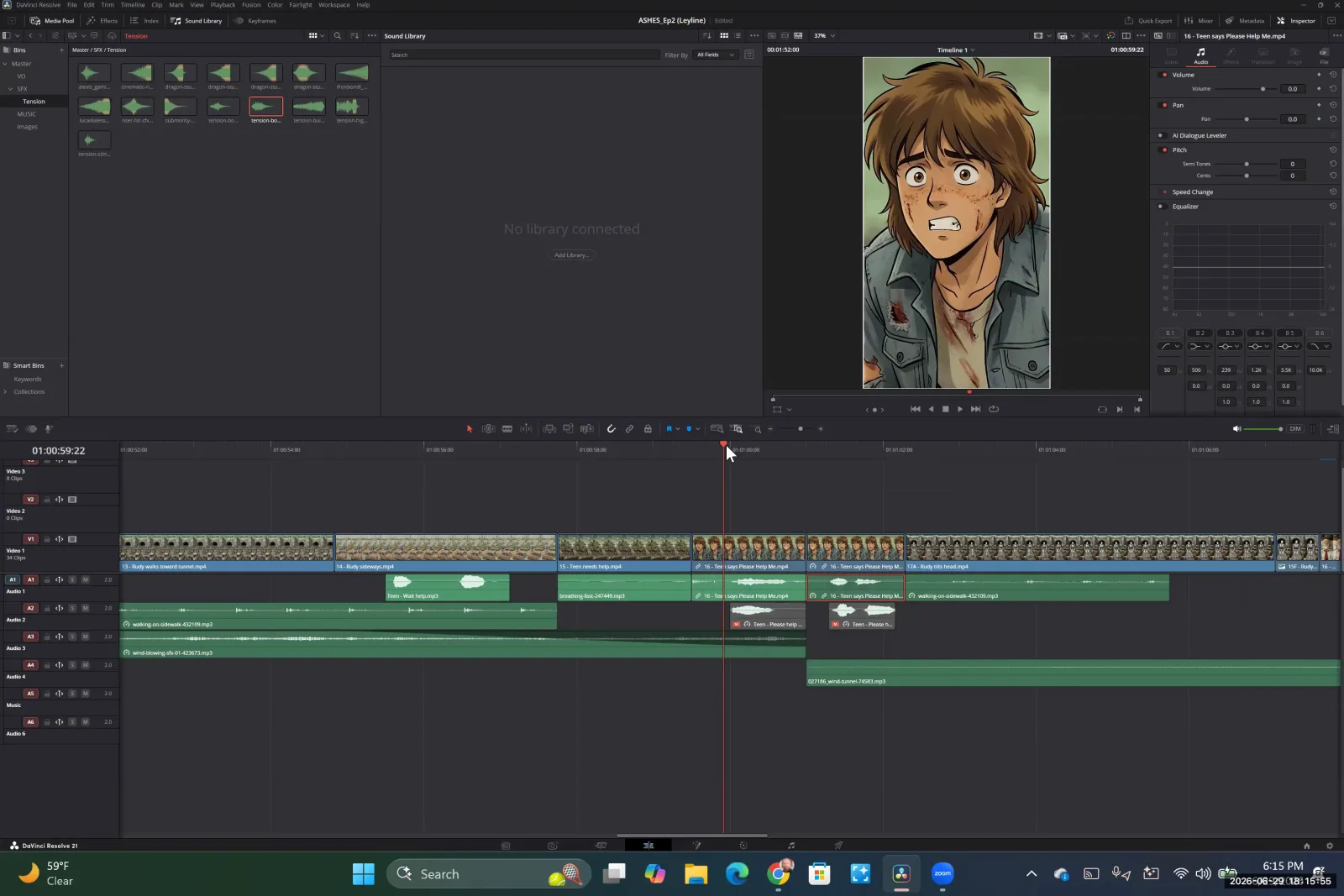Open Flag color dropdown in timeline toolbar

[x=678, y=429]
